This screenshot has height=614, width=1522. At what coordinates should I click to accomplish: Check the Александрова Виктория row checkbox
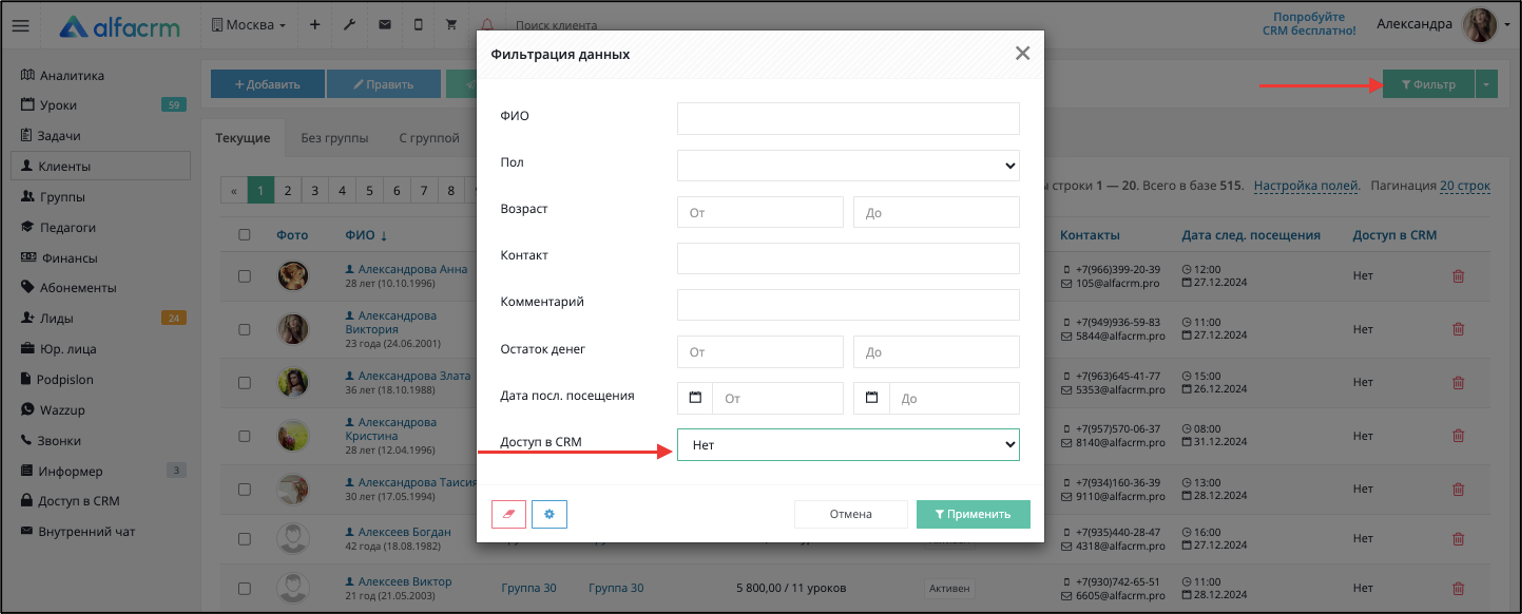point(244,329)
